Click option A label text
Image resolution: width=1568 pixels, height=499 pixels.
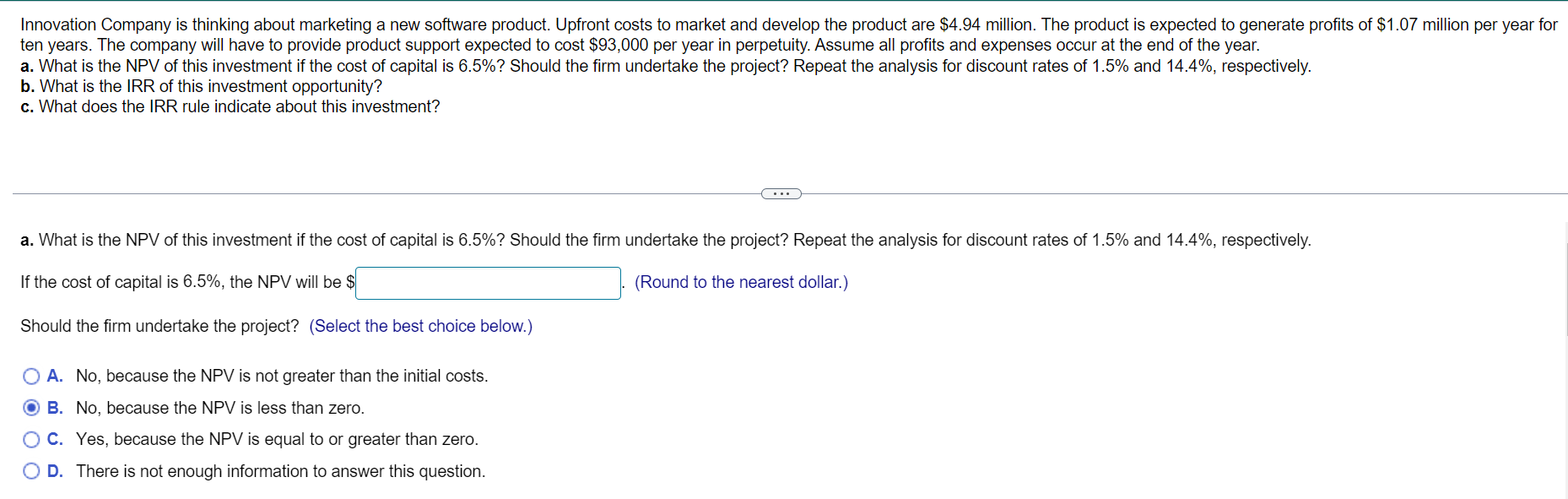click(x=282, y=376)
